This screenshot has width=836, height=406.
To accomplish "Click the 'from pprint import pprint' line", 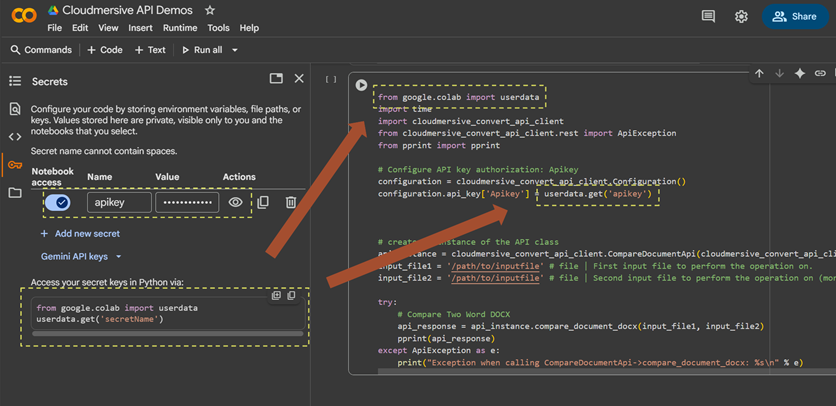I will pyautogui.click(x=439, y=145).
